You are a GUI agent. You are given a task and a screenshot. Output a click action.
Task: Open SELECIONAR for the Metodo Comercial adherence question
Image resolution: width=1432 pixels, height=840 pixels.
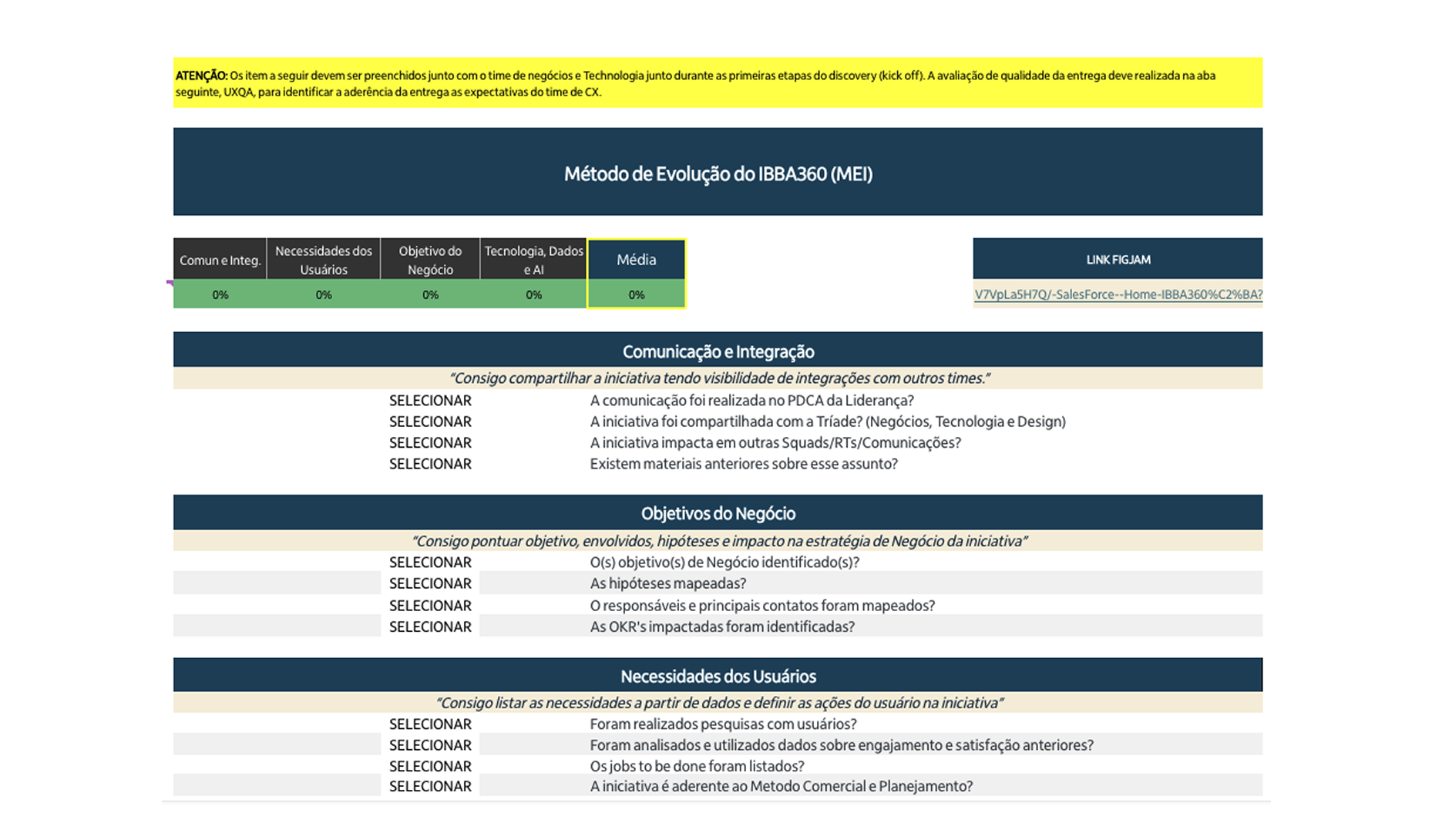click(430, 786)
